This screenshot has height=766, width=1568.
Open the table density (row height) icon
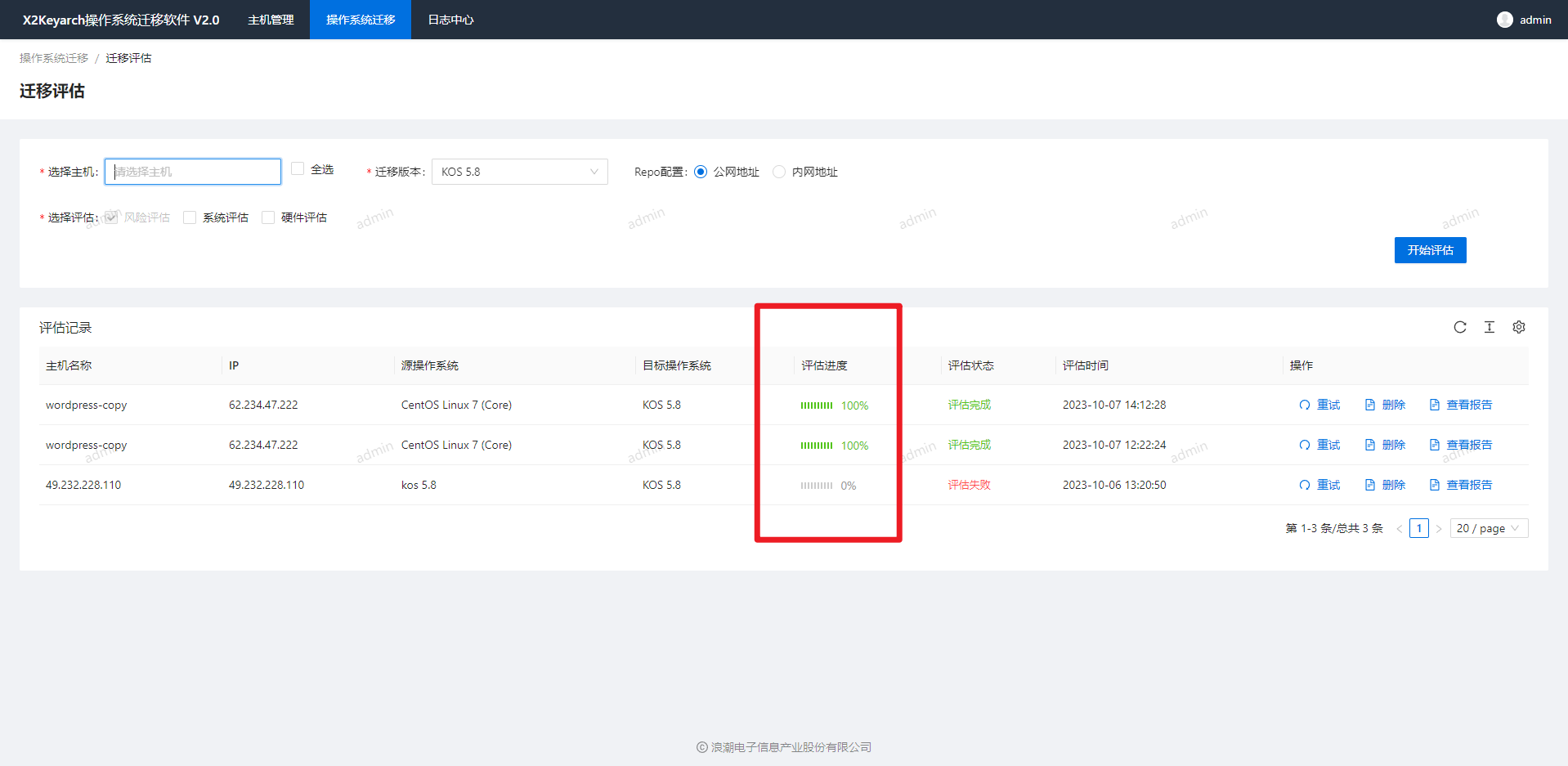[1490, 327]
